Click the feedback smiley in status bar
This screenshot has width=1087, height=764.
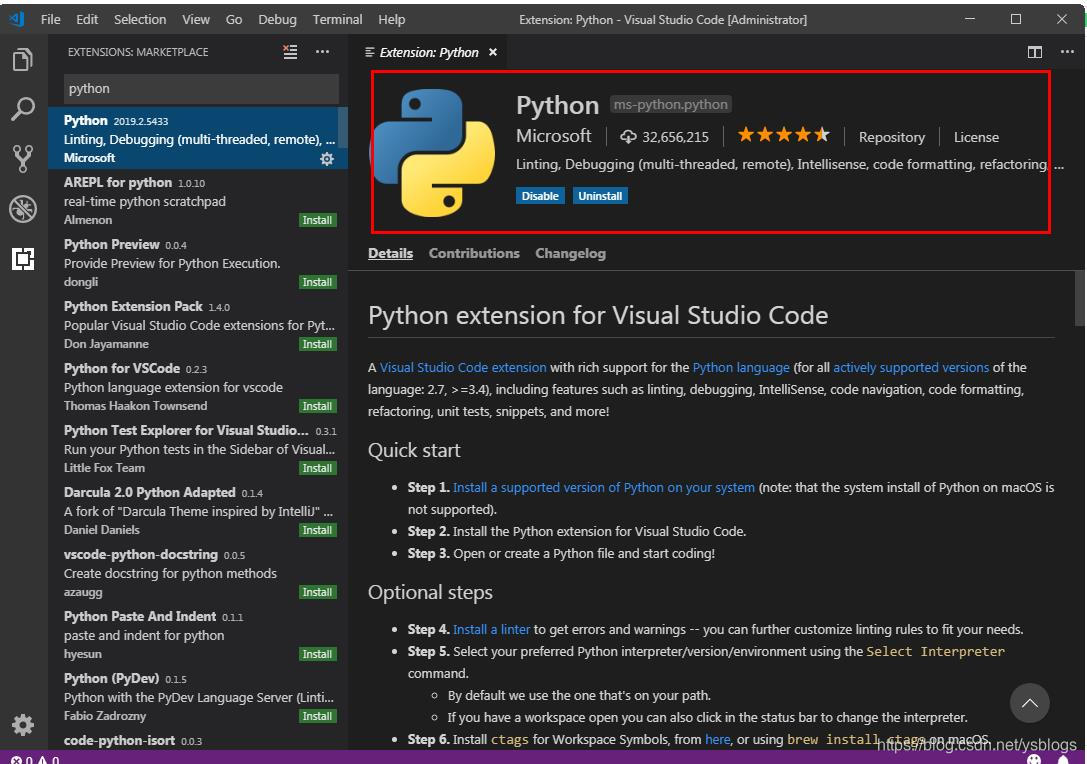coord(1034,759)
